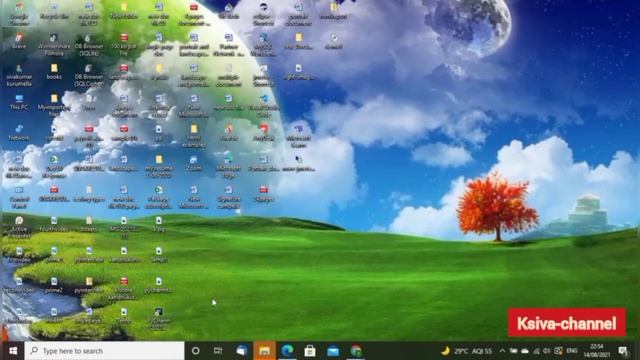The width and height of the screenshot is (640, 360).
Task: Launch the Brave browser shortcut
Action: pos(19,41)
